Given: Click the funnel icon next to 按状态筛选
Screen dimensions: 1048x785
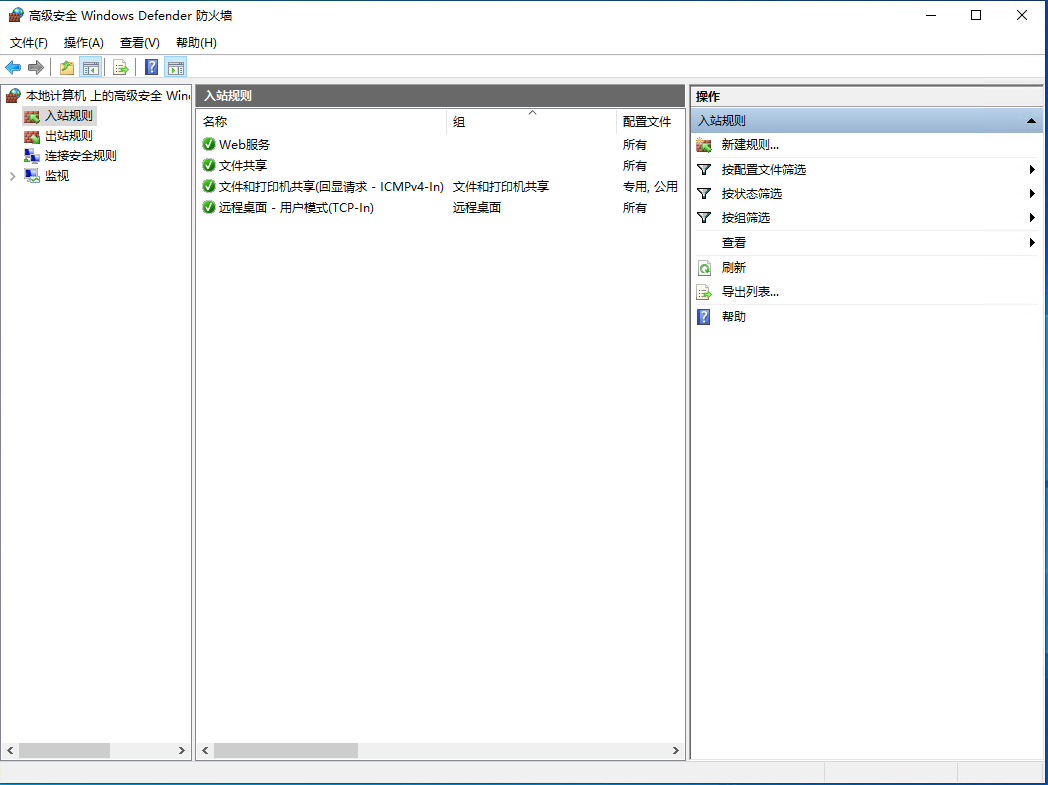Looking at the screenshot, I should tap(704, 194).
